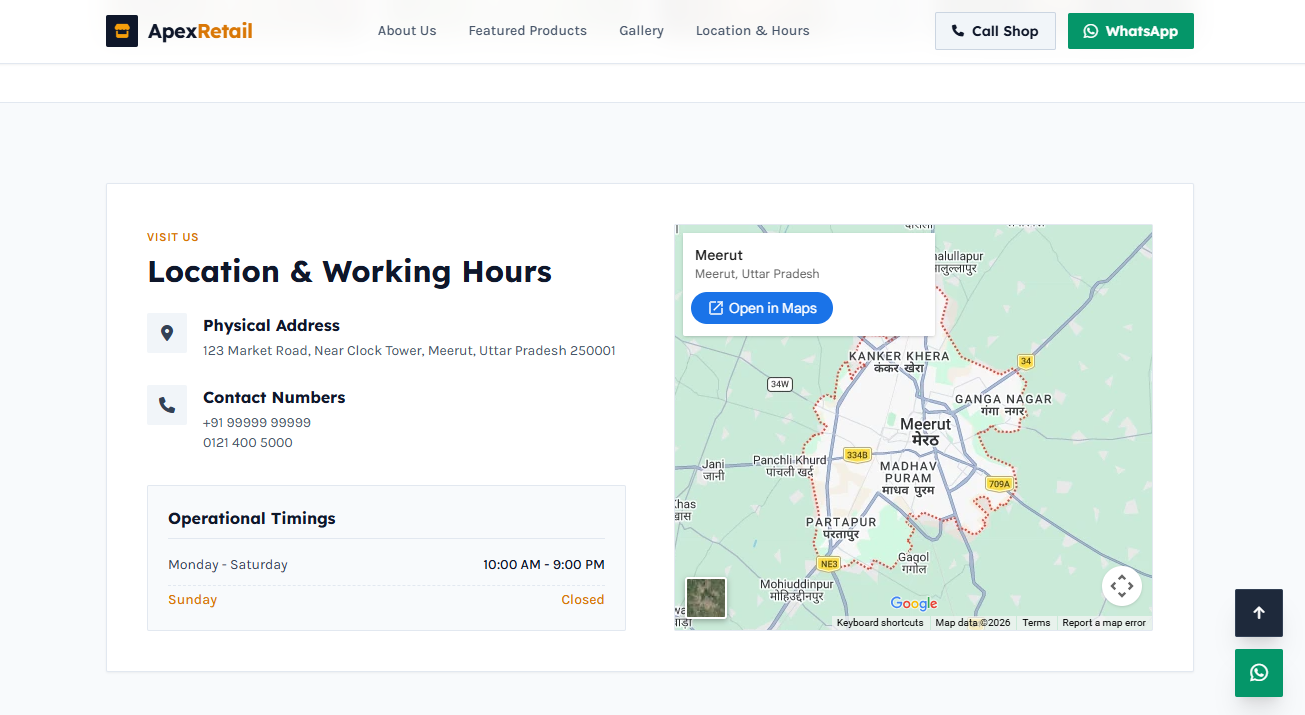1305x715 pixels.
Task: Click Open in Maps button
Action: tap(762, 308)
